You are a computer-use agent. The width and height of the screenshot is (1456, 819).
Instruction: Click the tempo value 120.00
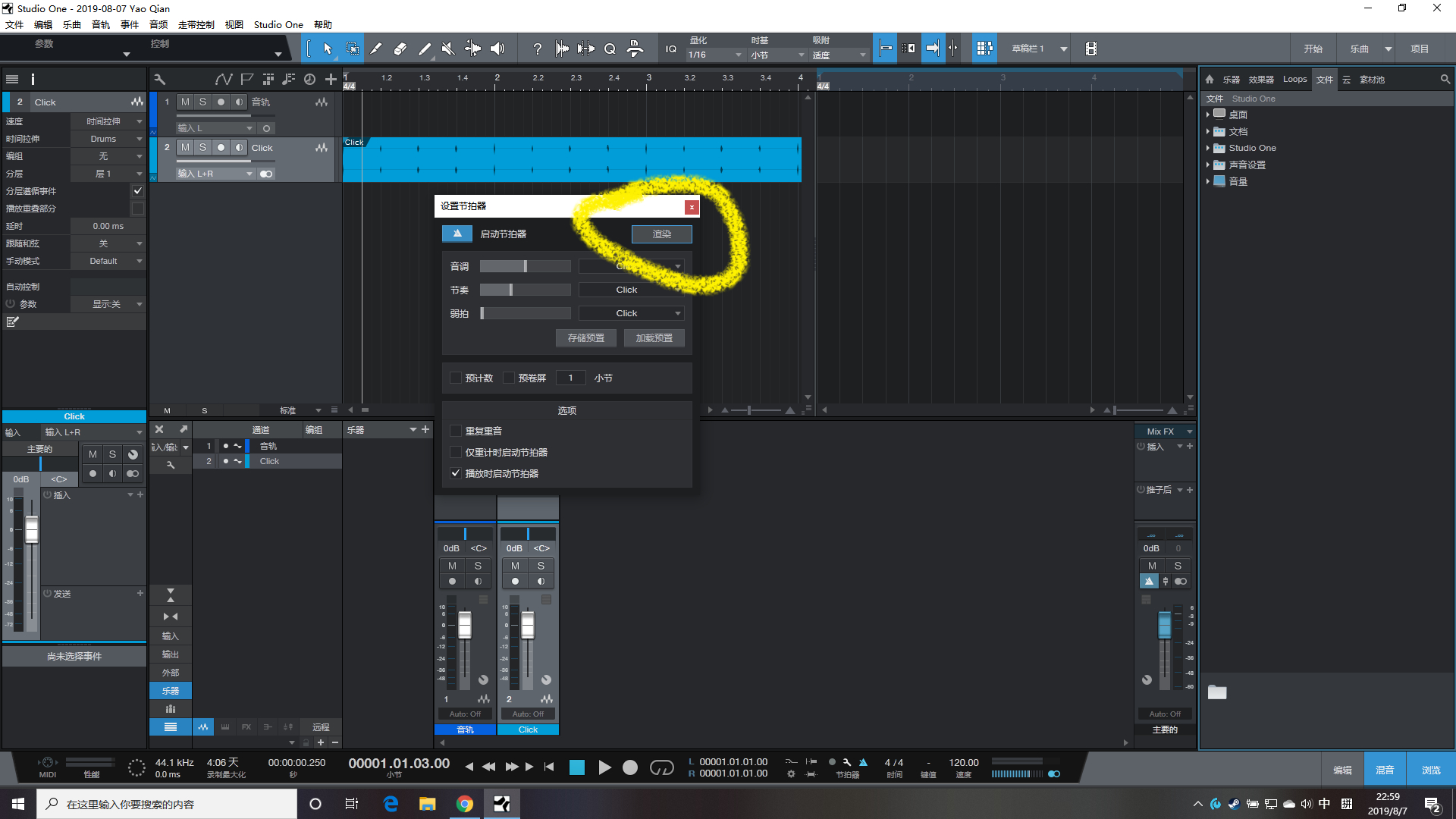(963, 762)
